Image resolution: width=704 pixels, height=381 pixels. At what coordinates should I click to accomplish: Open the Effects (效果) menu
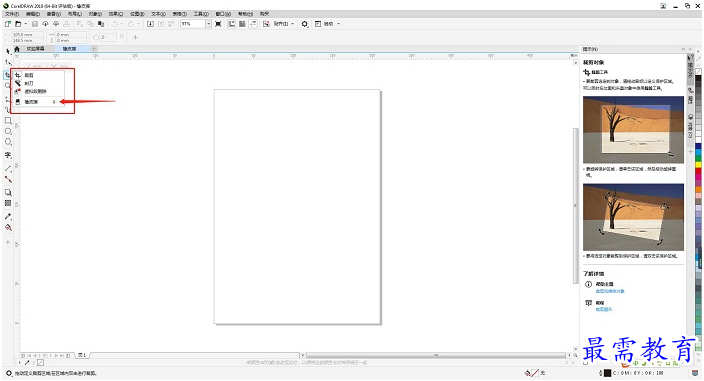[x=116, y=14]
